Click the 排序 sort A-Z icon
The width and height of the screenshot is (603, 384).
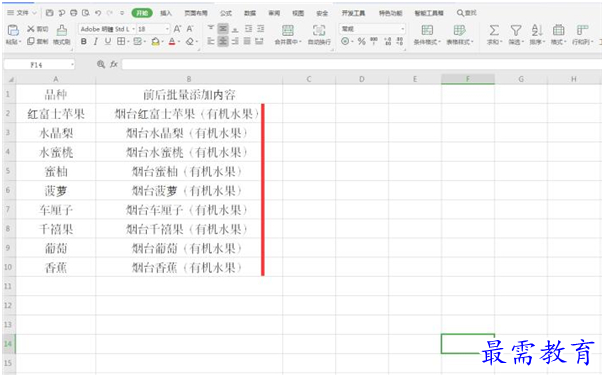537,30
